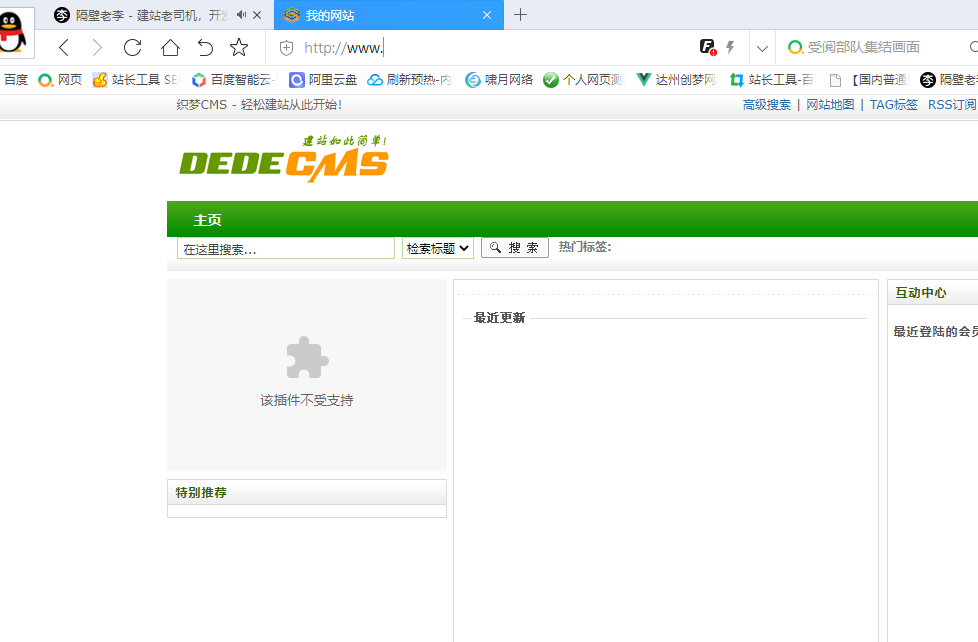Click the QQ penguin avatar
This screenshot has width=978, height=642.
13,32
